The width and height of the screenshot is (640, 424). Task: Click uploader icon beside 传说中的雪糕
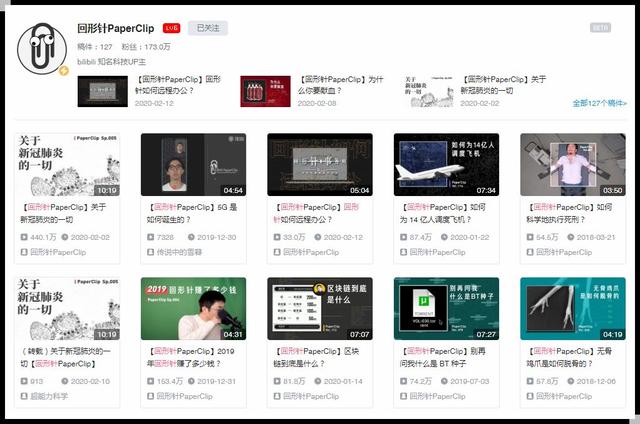coord(151,252)
